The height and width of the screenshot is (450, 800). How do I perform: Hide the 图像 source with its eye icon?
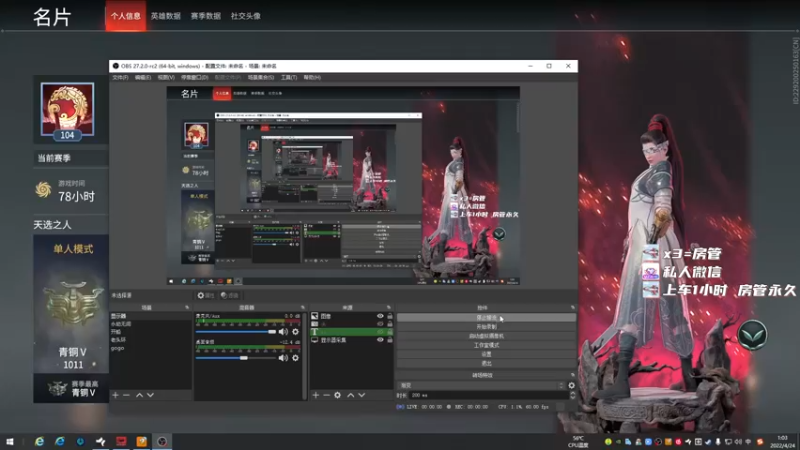pos(380,316)
